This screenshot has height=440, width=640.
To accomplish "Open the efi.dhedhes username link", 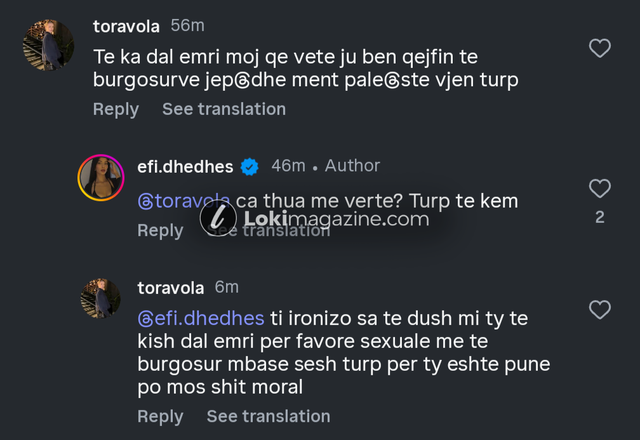I will (186, 166).
